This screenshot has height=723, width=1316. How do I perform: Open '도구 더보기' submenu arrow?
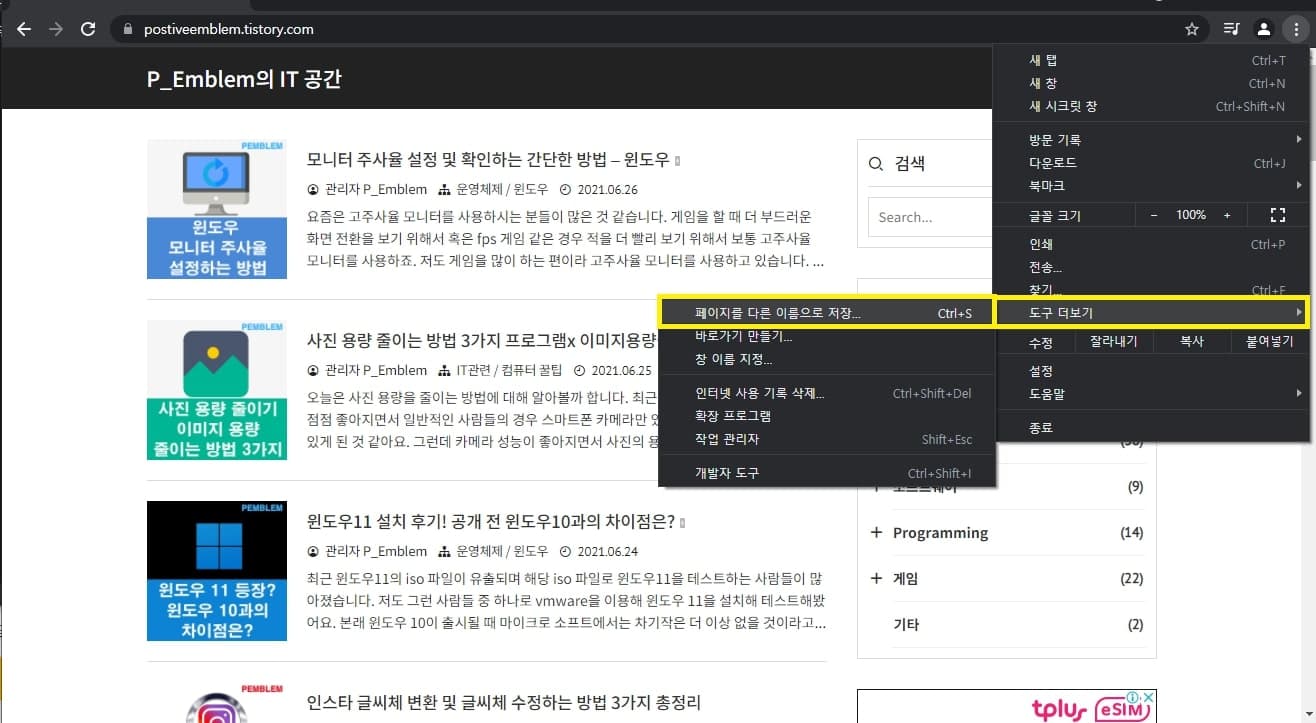coord(1300,311)
